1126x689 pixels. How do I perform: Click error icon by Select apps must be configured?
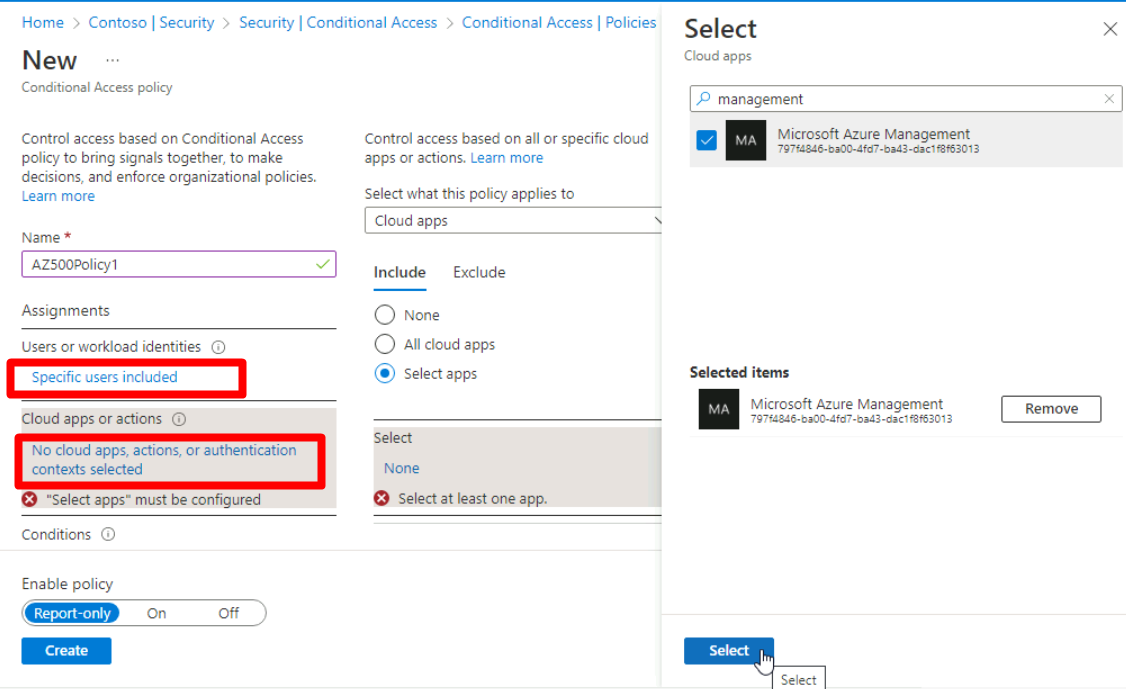coord(29,499)
